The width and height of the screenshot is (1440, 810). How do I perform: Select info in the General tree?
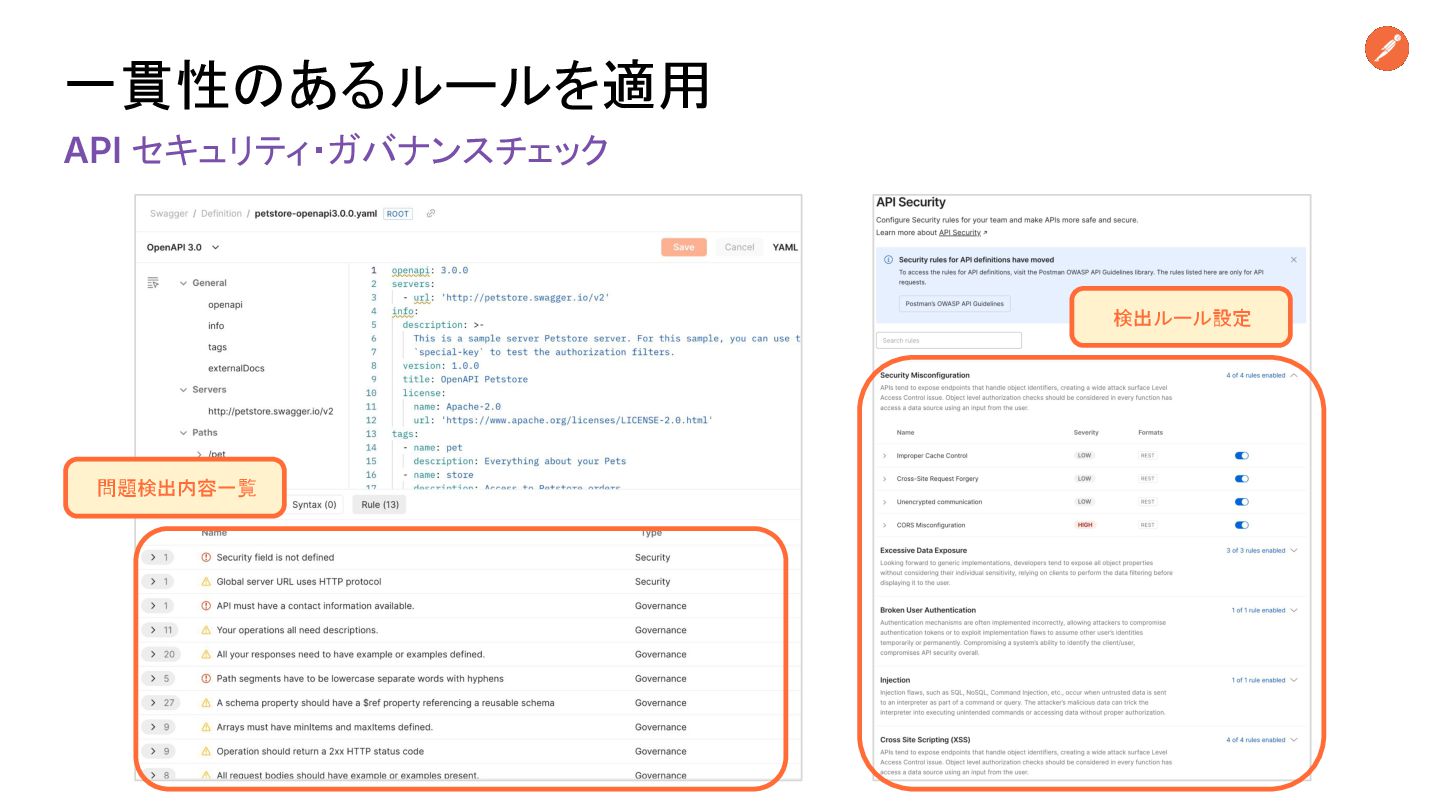216,326
